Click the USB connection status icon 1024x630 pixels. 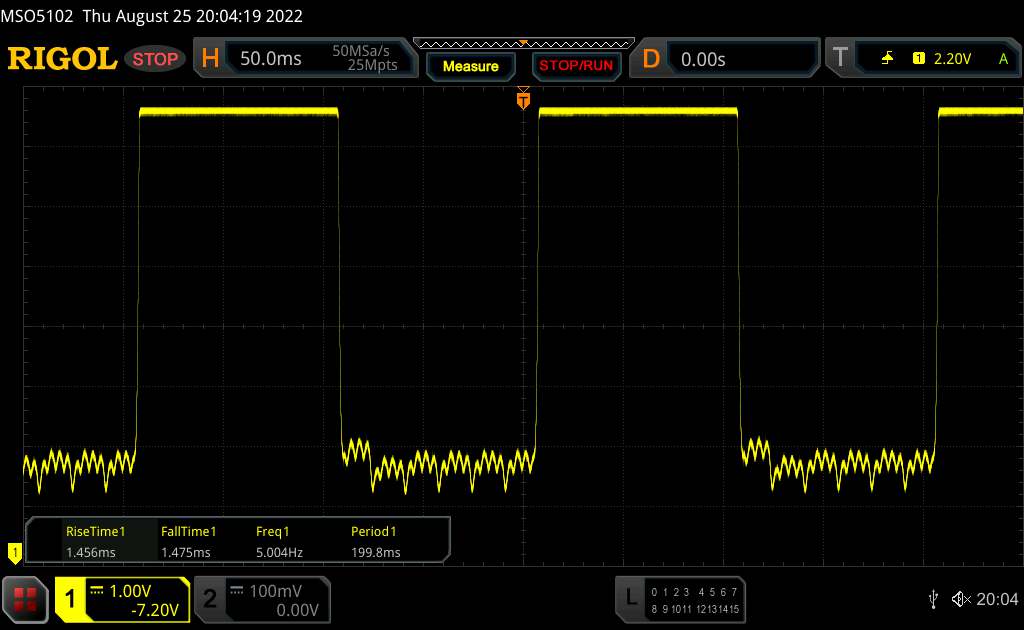coord(934,599)
